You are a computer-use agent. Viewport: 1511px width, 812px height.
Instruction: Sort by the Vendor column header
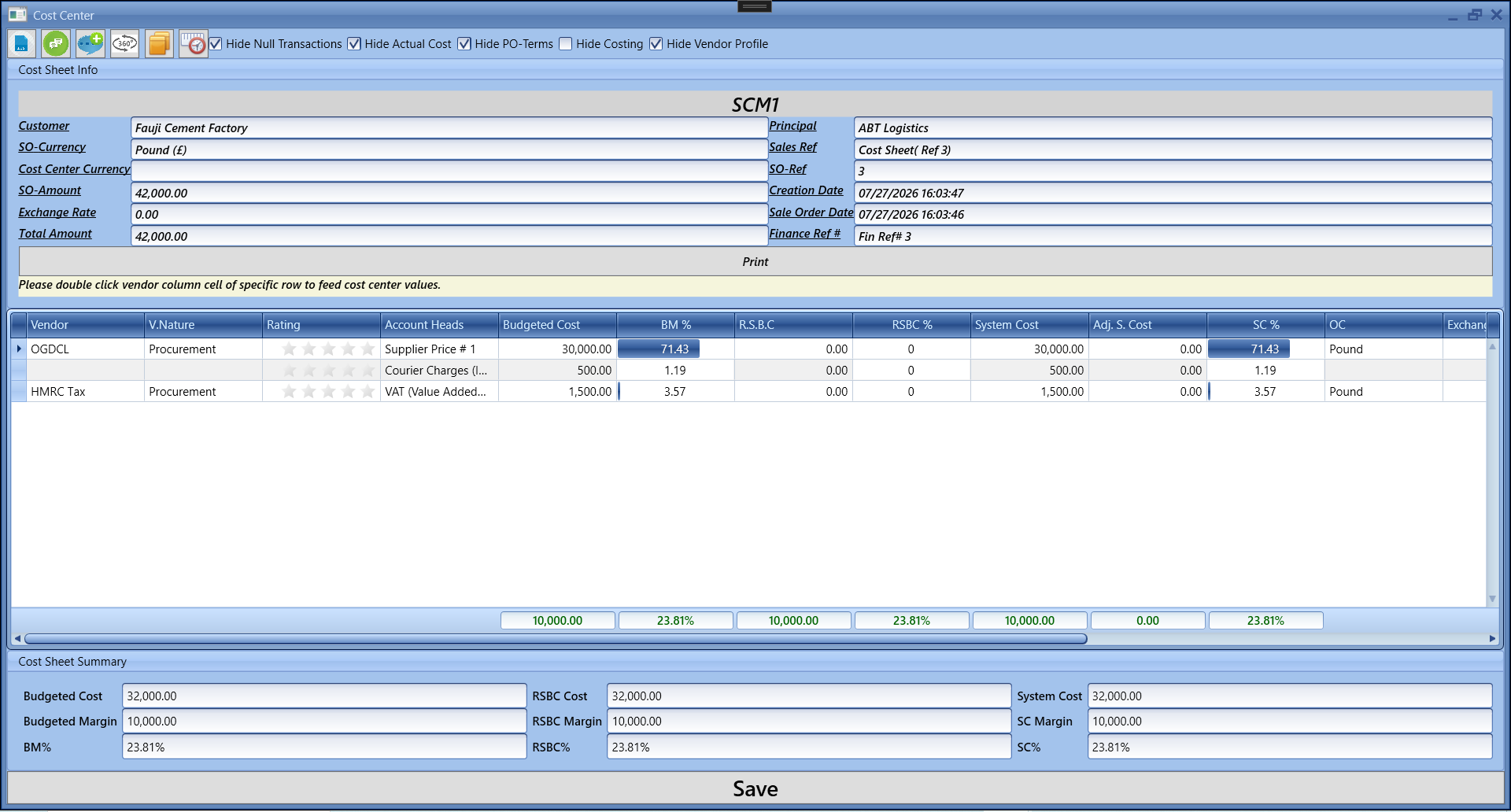[x=85, y=324]
